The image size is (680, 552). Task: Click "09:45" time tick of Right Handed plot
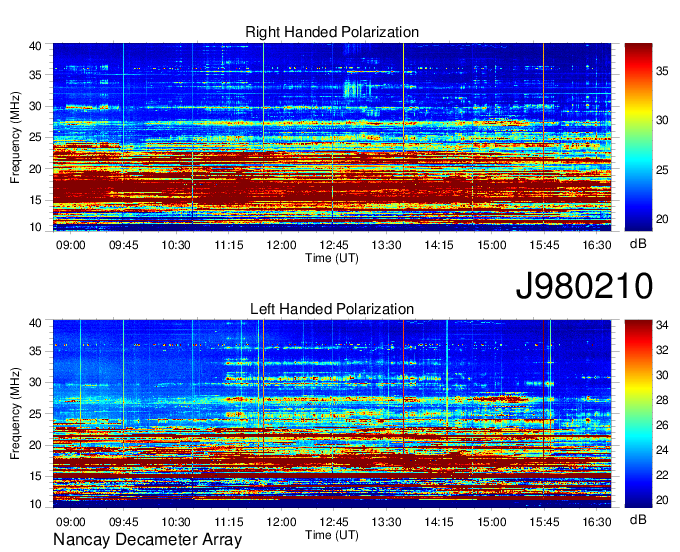point(124,245)
